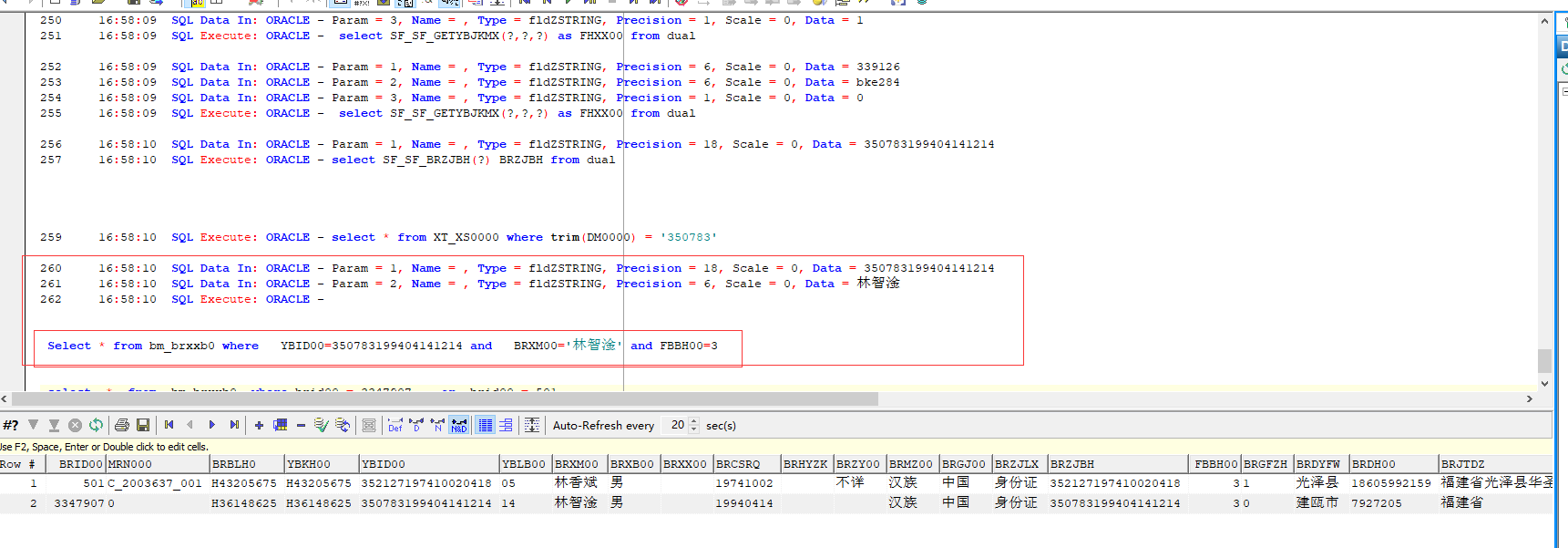Click the printer icon to print grid

[x=122, y=425]
